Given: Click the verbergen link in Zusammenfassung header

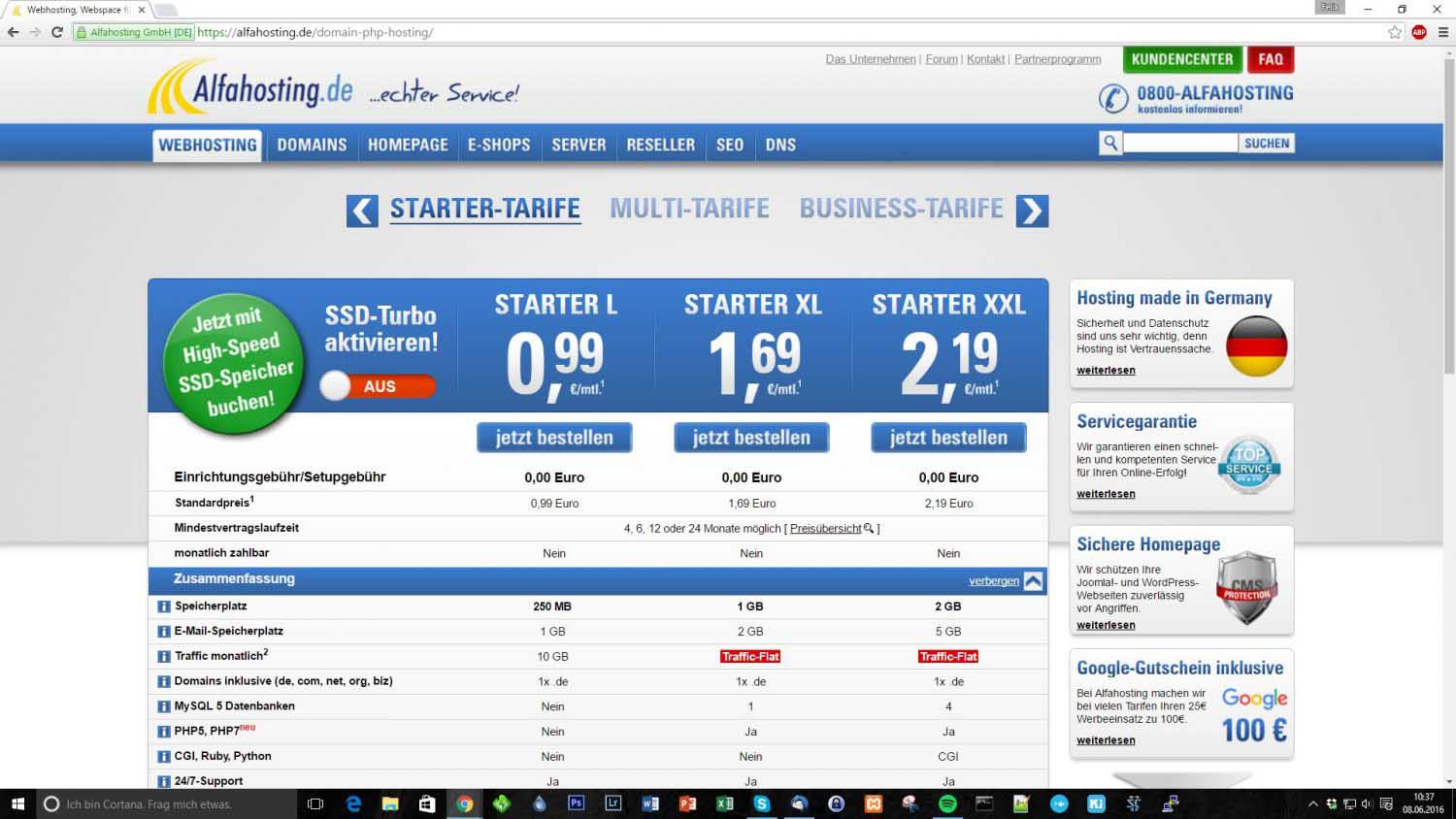Looking at the screenshot, I should tap(994, 581).
